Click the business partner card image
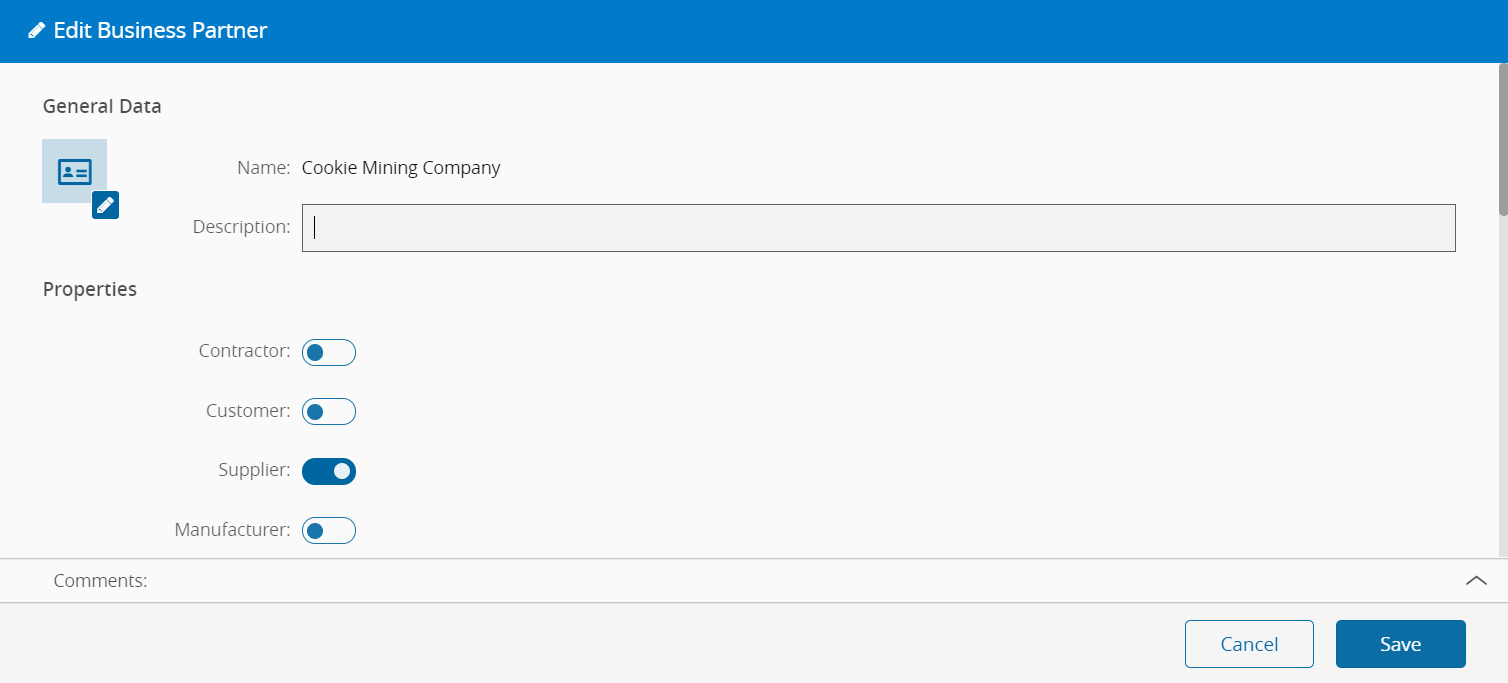This screenshot has height=683, width=1508. pyautogui.click(x=74, y=171)
